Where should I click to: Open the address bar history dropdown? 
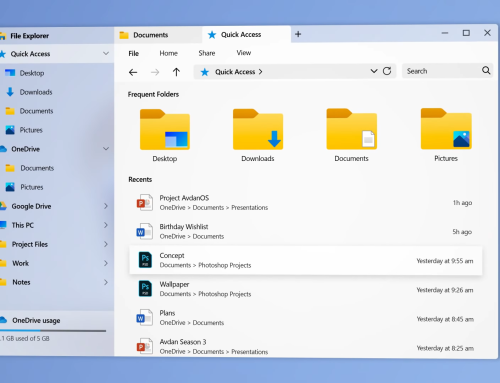pos(374,71)
